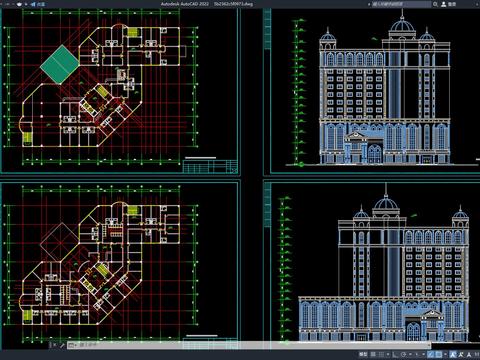480x360 pixels.
Task: Click the Model space button in the status bar
Action: coord(363,354)
